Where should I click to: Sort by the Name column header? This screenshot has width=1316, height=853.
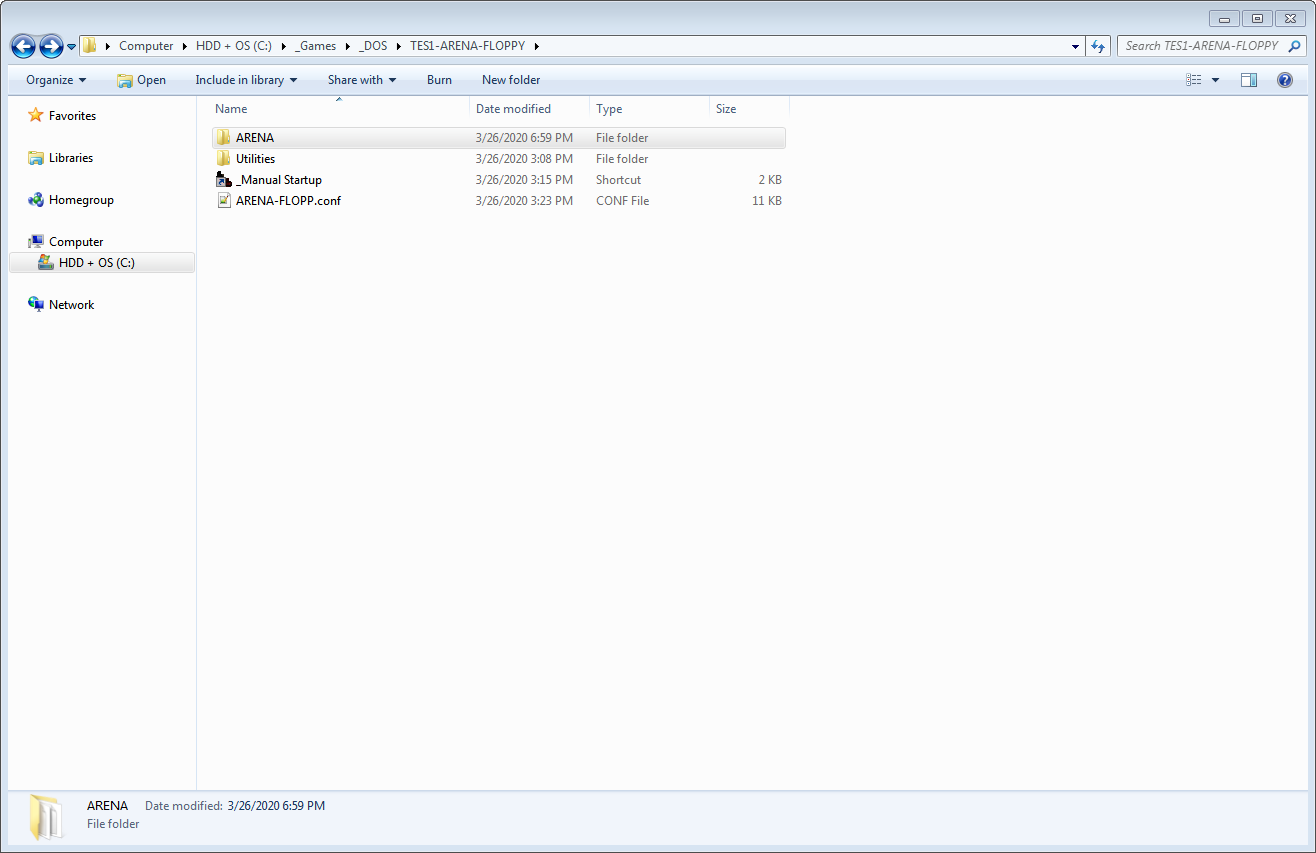click(338, 109)
